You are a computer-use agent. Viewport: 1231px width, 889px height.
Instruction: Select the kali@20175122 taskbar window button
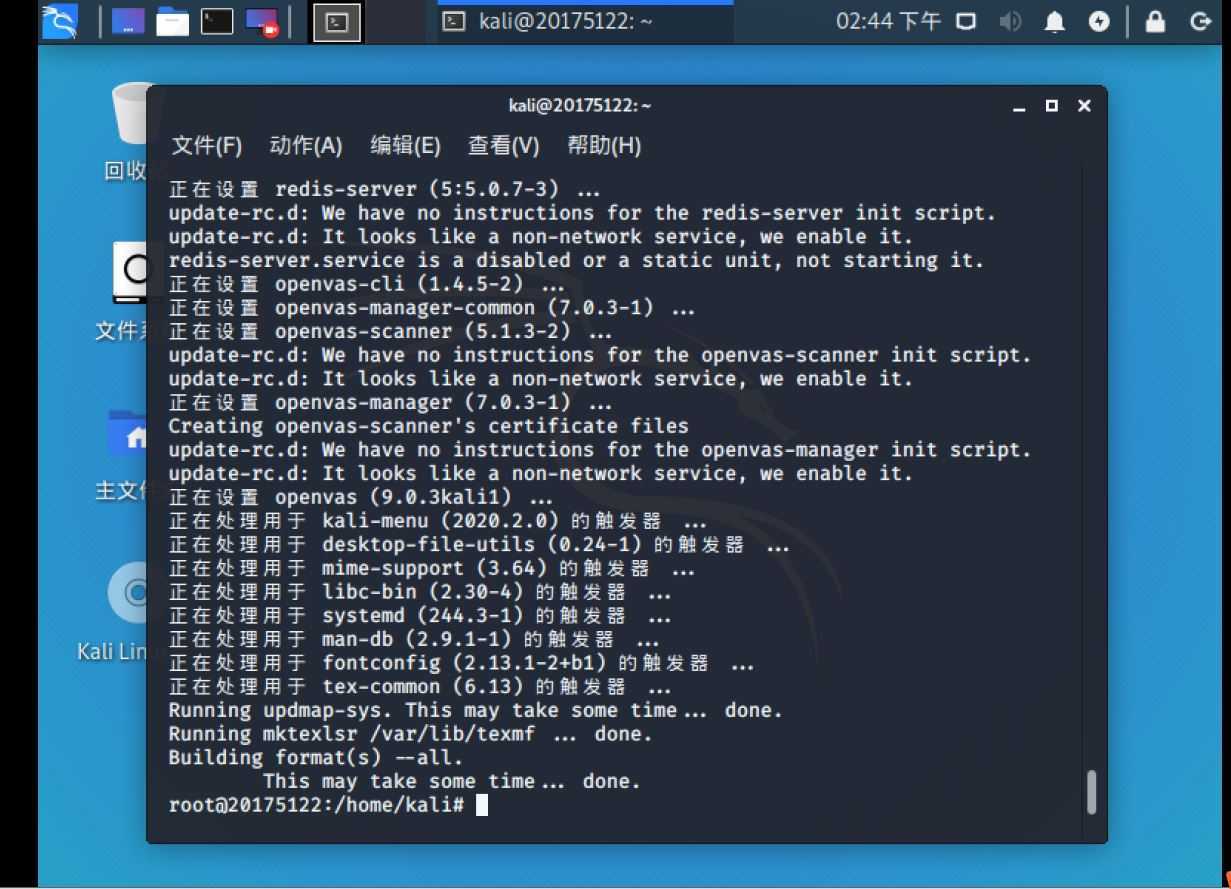(584, 21)
